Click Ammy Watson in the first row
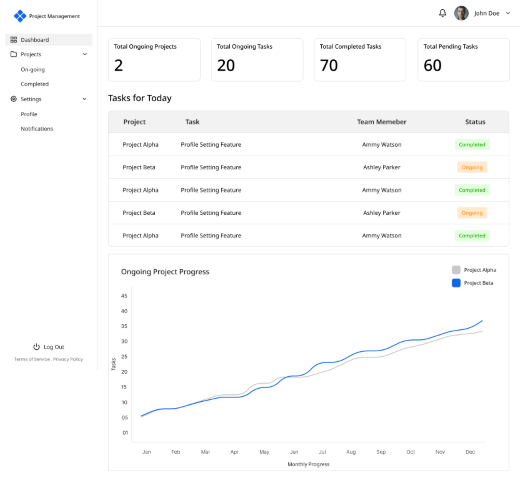This screenshot has height=480, width=520. [382, 144]
